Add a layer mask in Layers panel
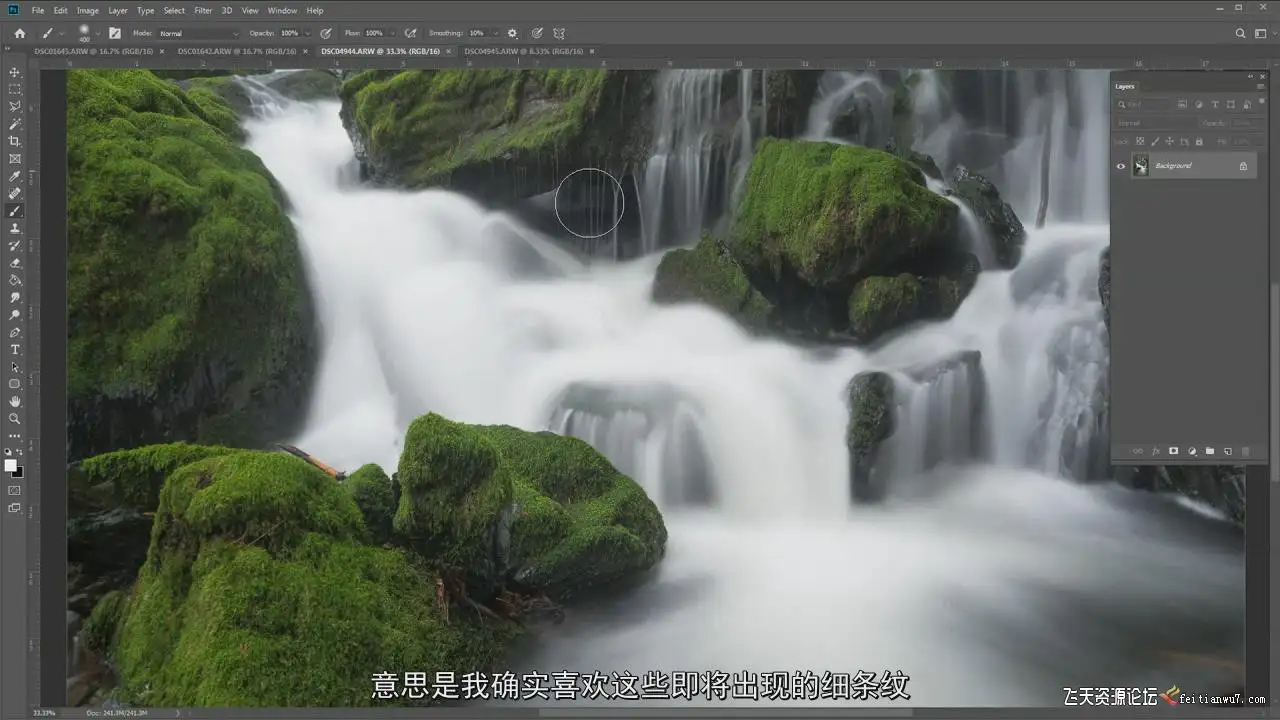The image size is (1280, 720). click(x=1173, y=451)
